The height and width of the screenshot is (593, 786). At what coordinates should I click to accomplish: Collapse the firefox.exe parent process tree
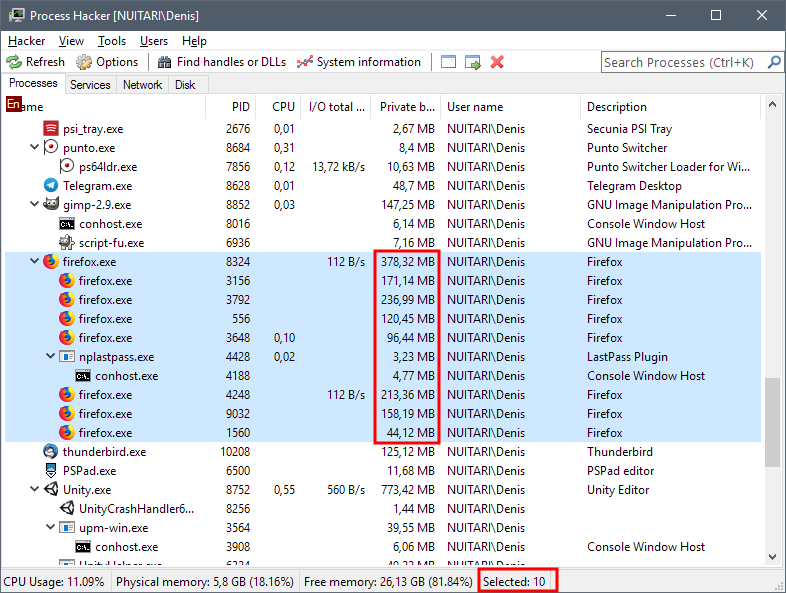[x=34, y=261]
